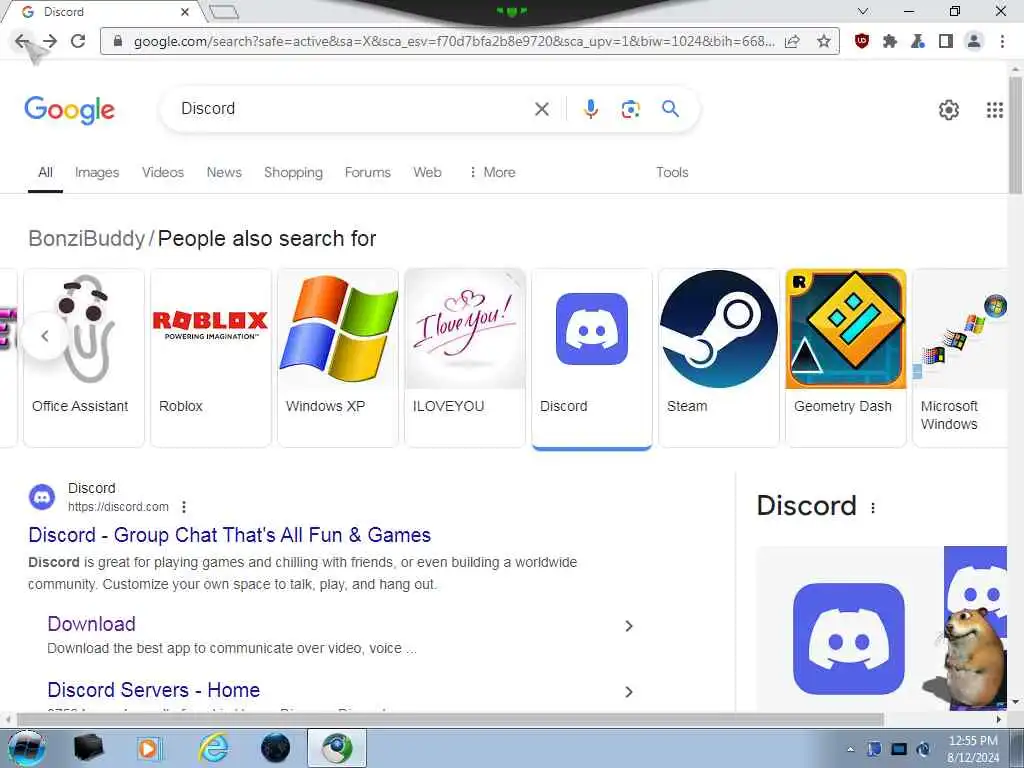Open a new browser tab
The width and height of the screenshot is (1024, 768).
(x=224, y=12)
